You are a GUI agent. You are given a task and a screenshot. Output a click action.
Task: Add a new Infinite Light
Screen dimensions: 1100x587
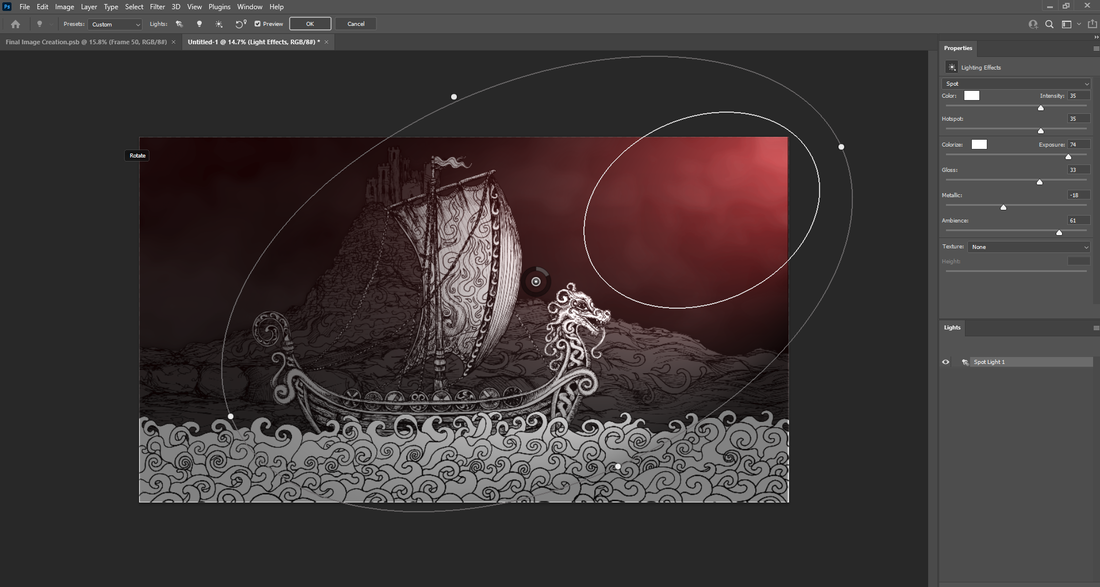click(x=219, y=24)
